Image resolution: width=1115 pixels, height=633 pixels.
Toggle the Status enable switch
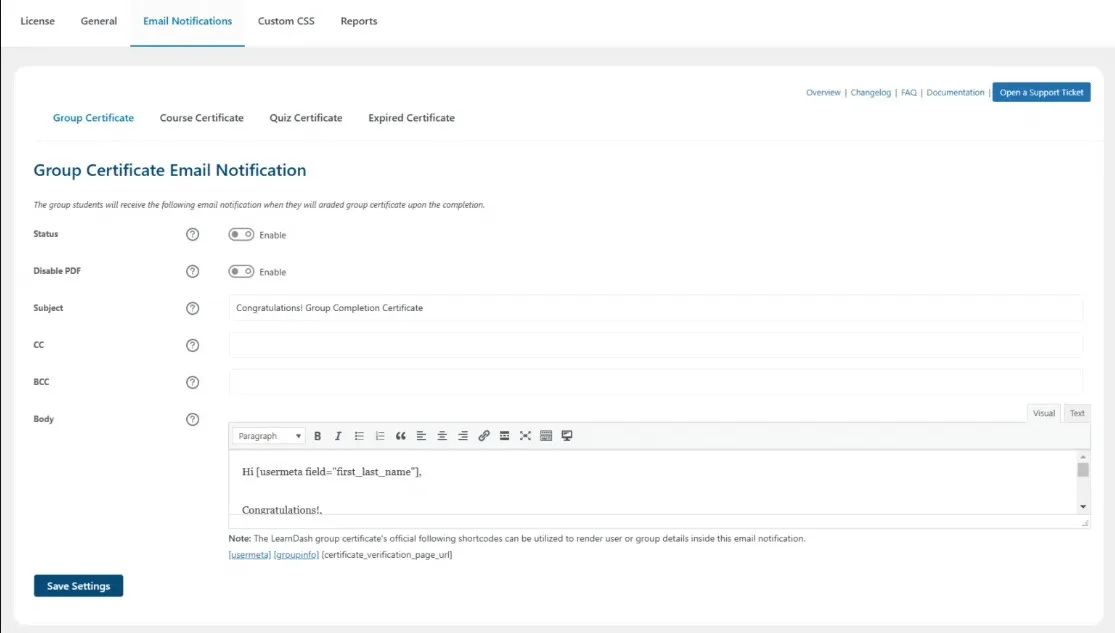[x=241, y=234]
